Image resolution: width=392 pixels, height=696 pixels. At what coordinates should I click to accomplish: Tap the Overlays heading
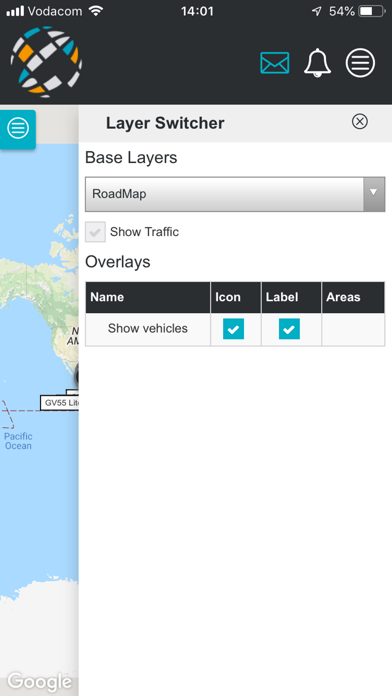point(118,262)
